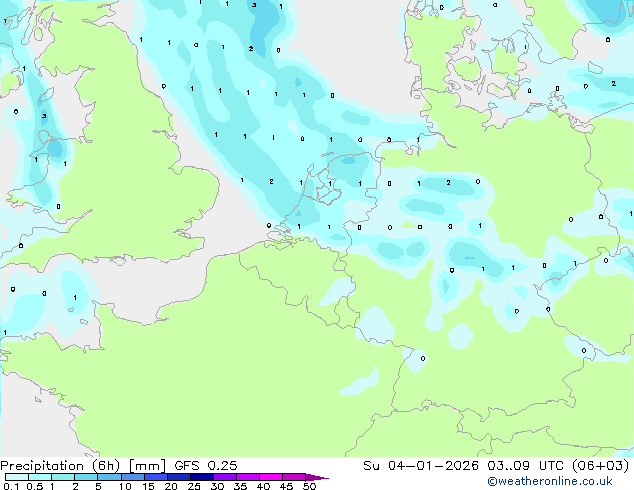
Task: Click the 0.1–0.5 mm legend color box
Action: (17, 477)
